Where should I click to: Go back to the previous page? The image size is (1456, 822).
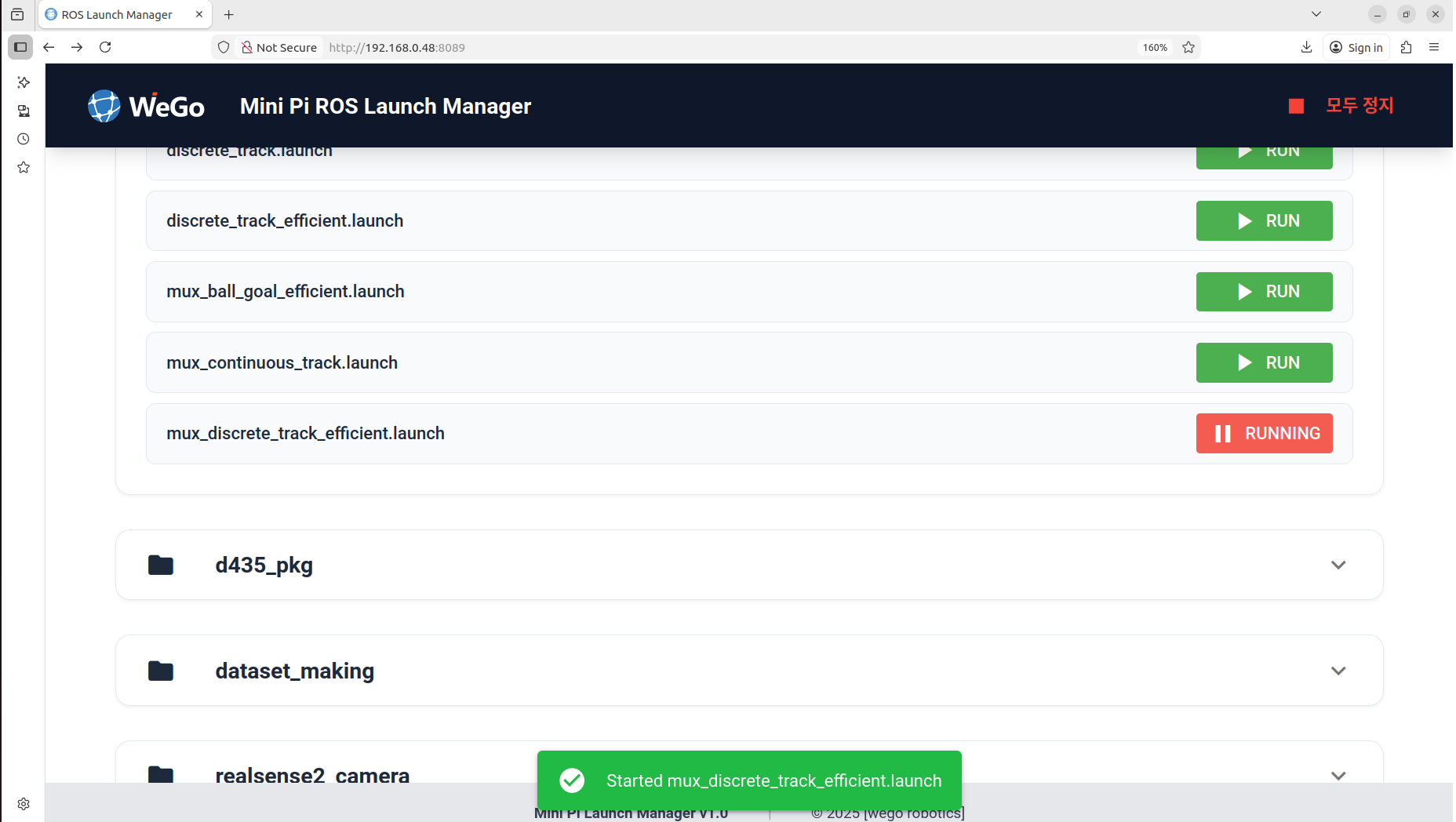49,47
